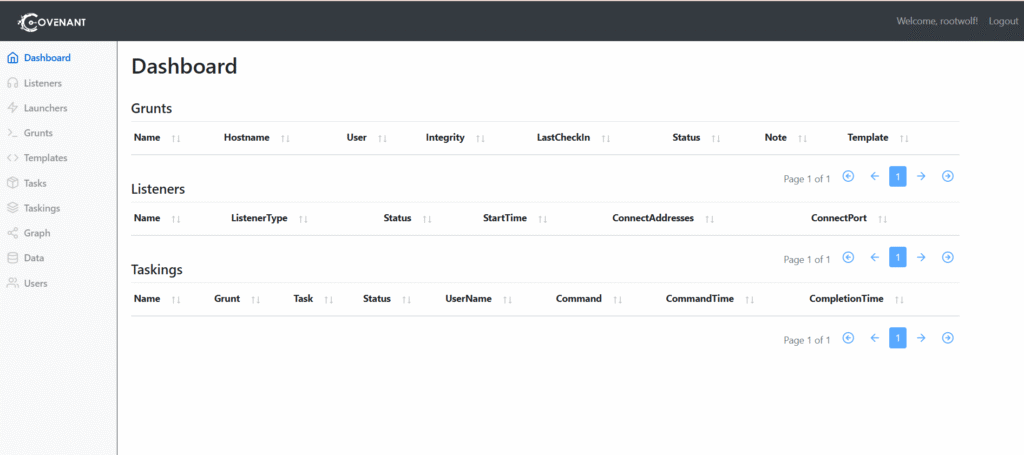Click the Taskings stacked layers icon

(x=12, y=208)
